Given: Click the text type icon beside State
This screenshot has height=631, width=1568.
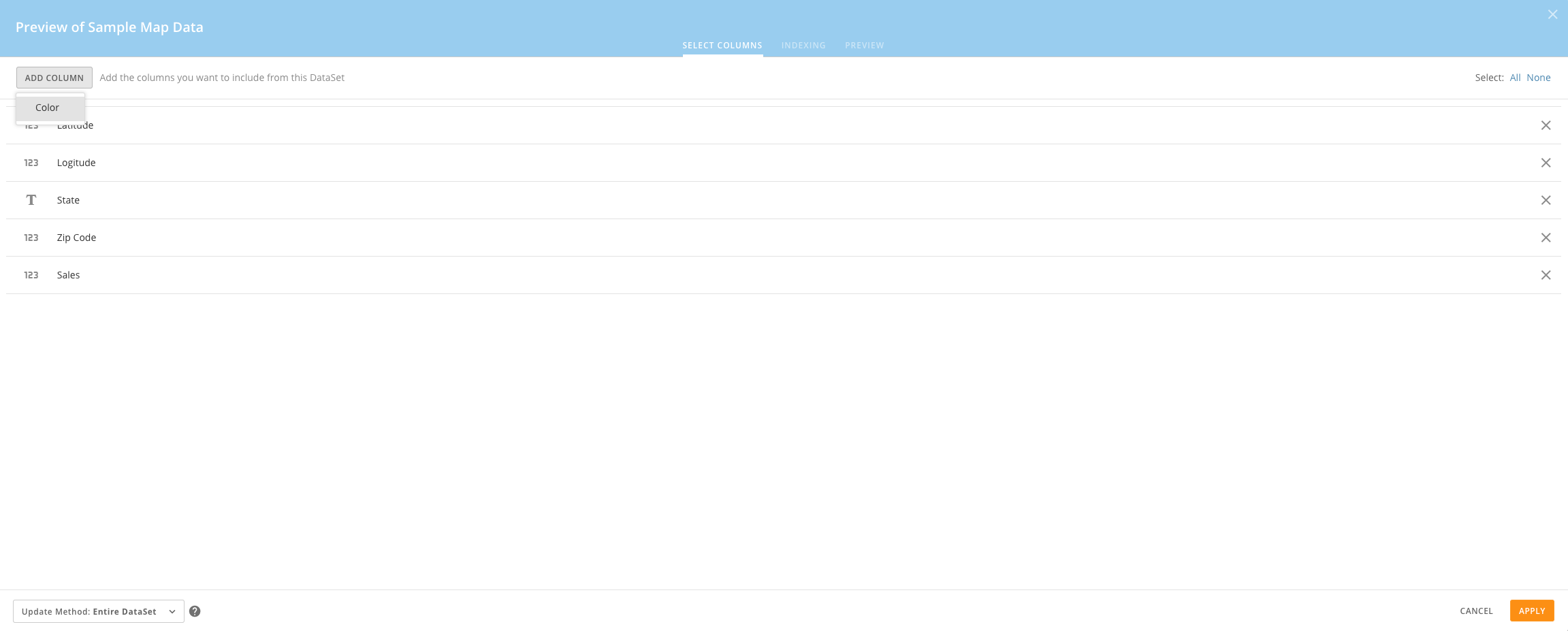Looking at the screenshot, I should (x=31, y=199).
